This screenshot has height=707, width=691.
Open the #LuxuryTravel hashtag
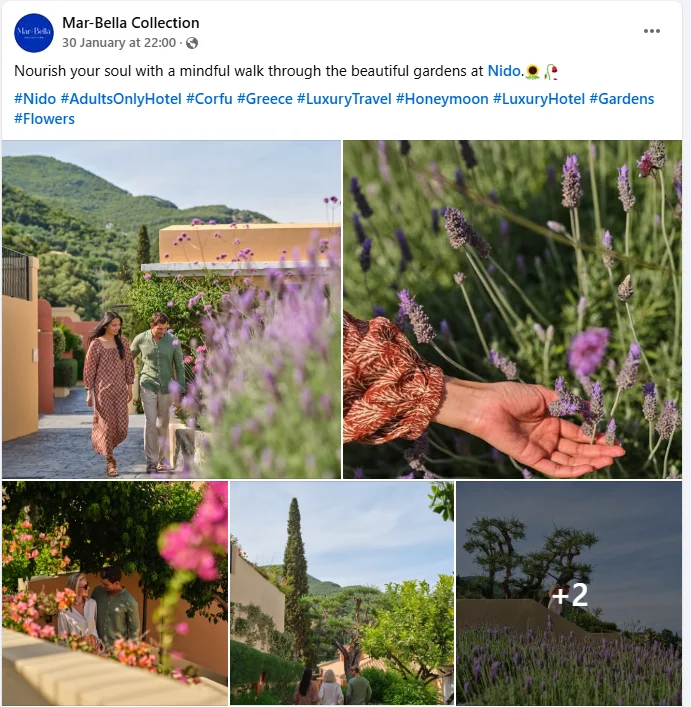tap(345, 99)
